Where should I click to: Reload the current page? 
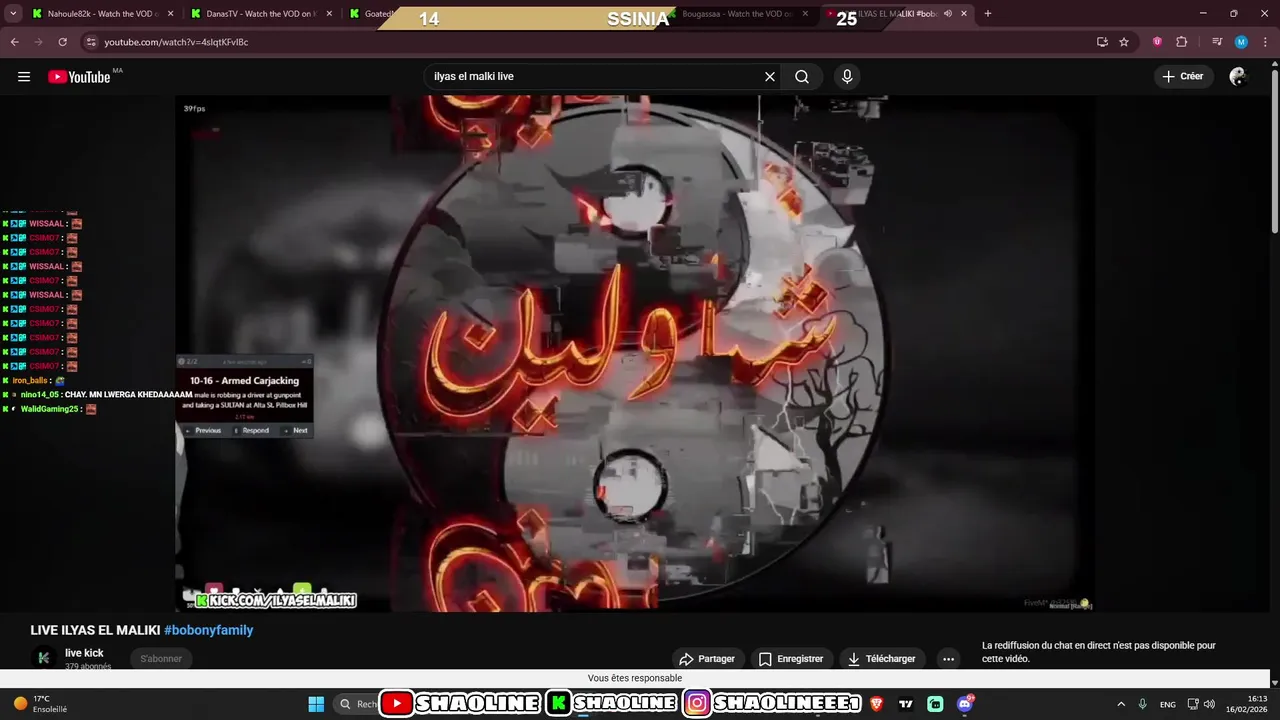click(63, 42)
